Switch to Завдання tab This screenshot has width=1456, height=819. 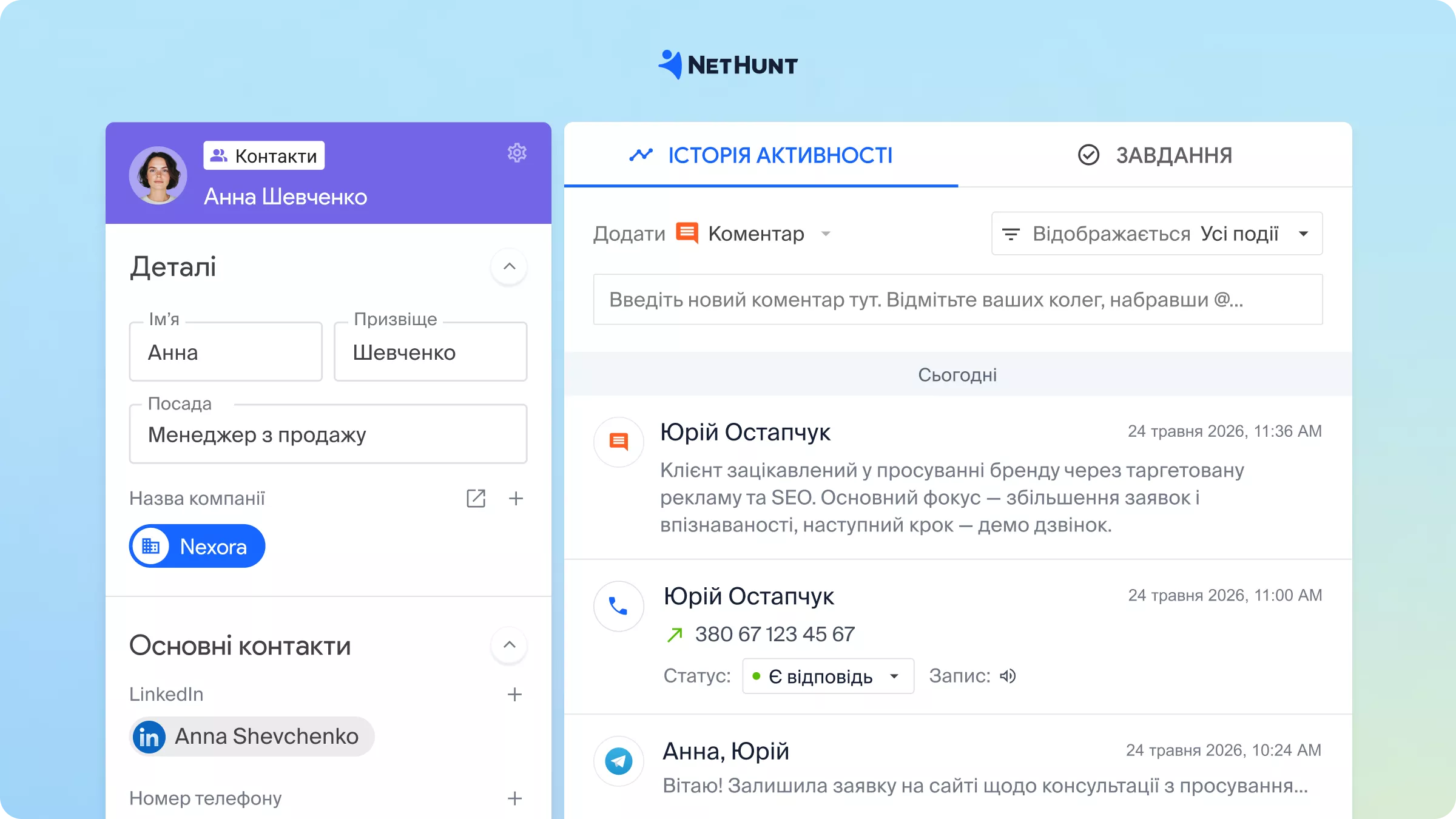1155,155
